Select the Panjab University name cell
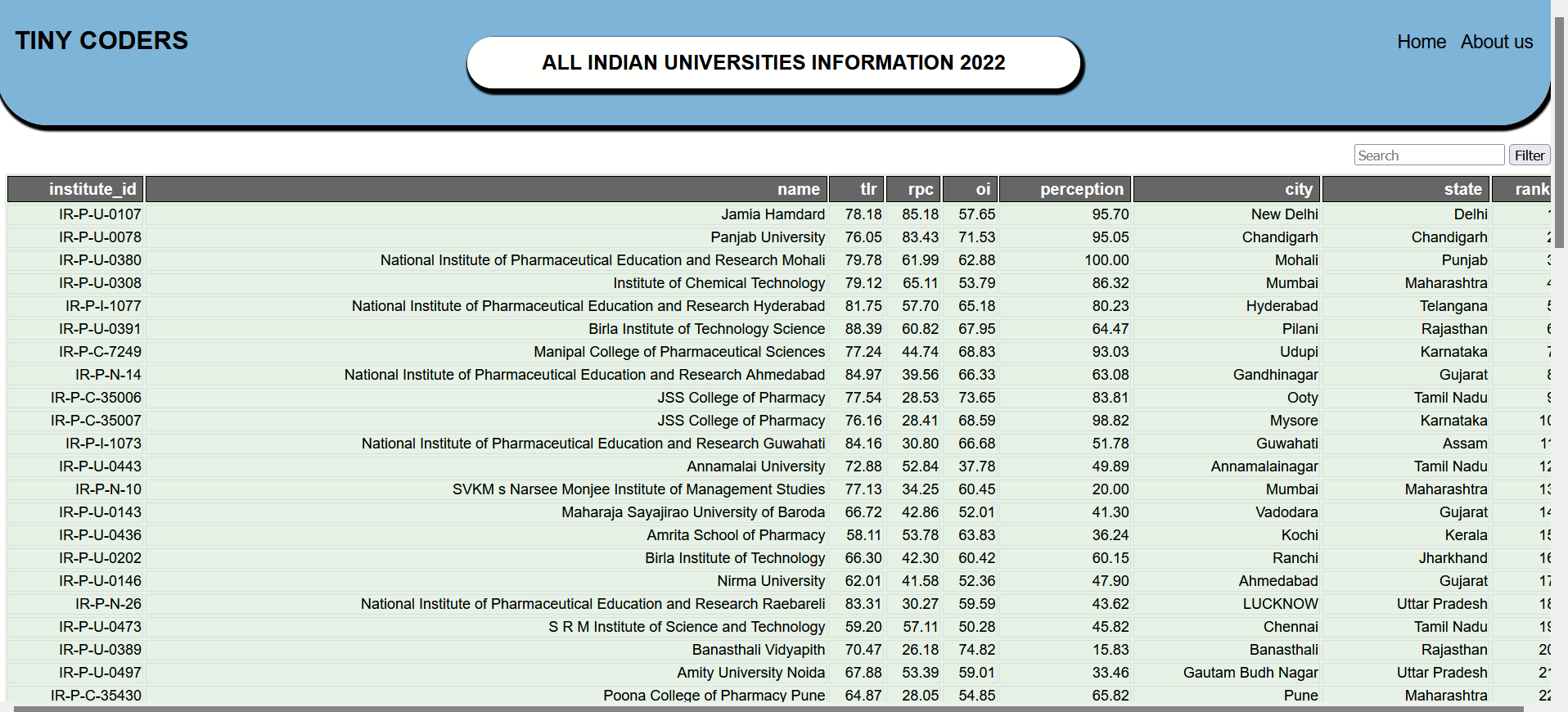This screenshot has height=712, width=1568. [768, 237]
